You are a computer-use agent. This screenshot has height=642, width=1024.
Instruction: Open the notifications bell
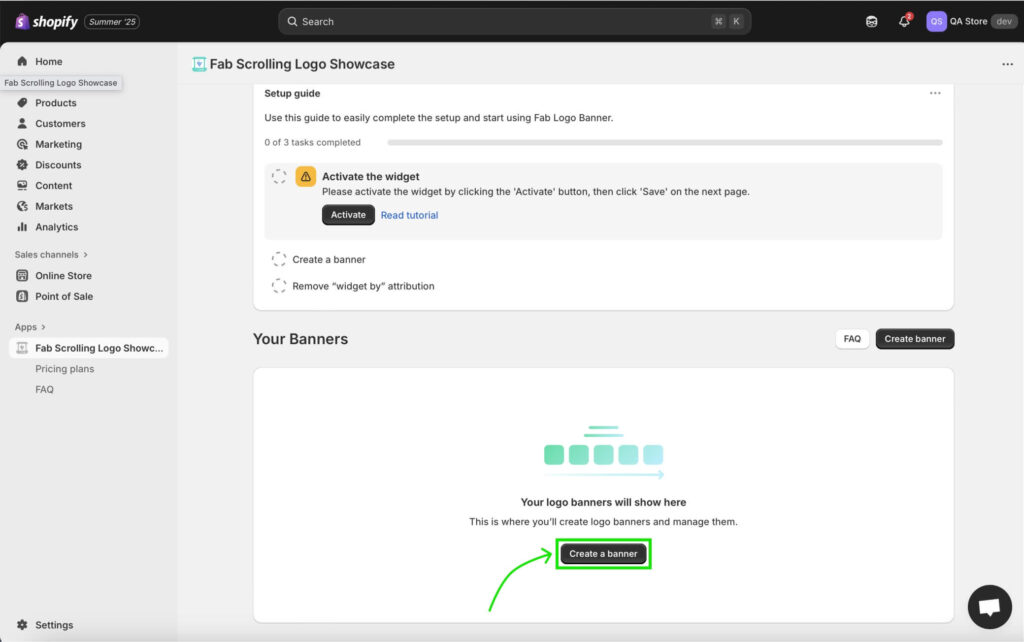tap(904, 21)
